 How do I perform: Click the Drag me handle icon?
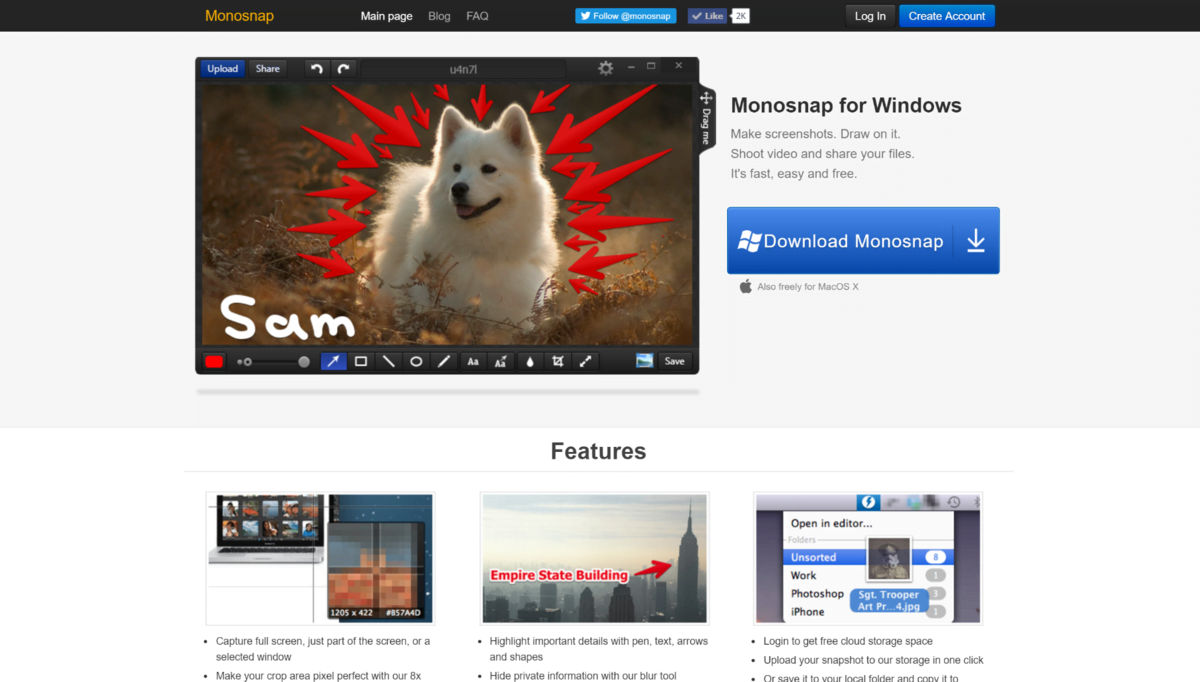point(706,98)
